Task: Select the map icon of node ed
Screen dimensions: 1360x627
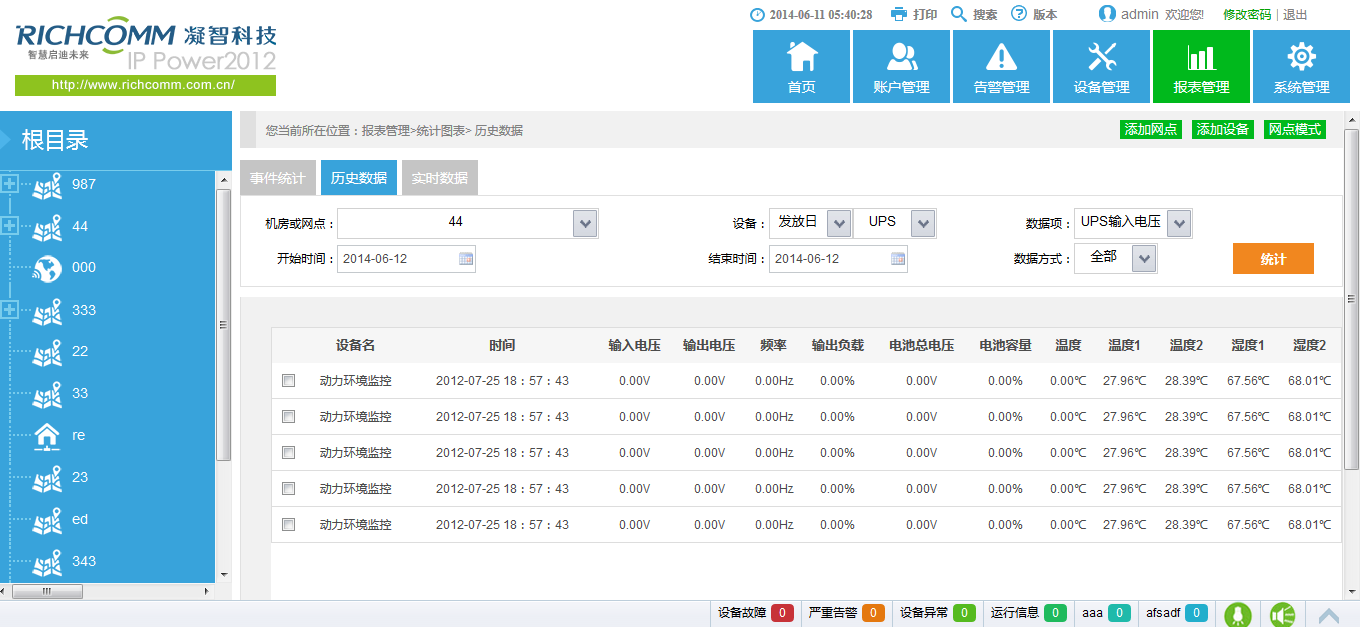Action: coord(47,521)
